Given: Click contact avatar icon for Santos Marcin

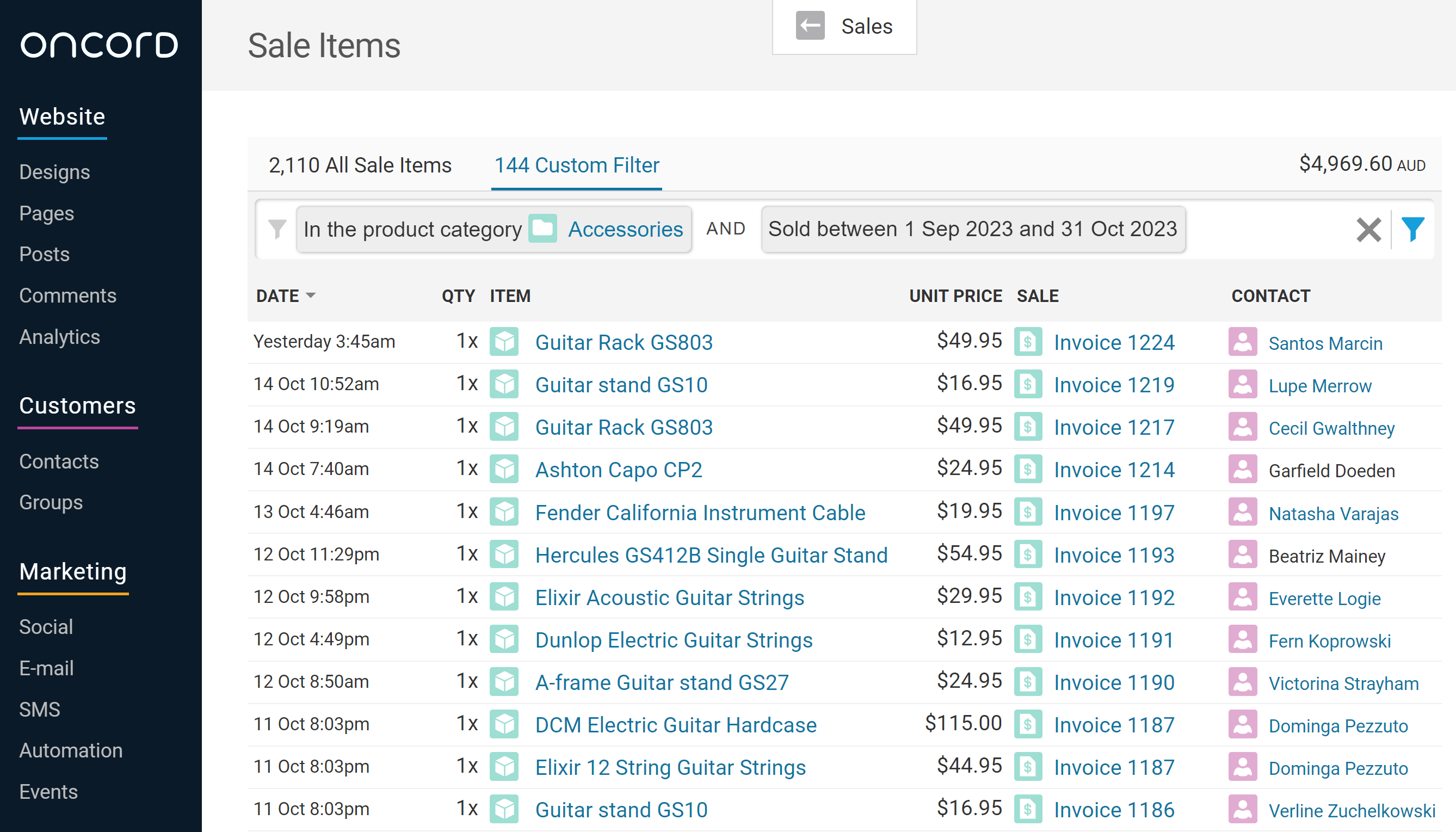Looking at the screenshot, I should point(1242,342).
